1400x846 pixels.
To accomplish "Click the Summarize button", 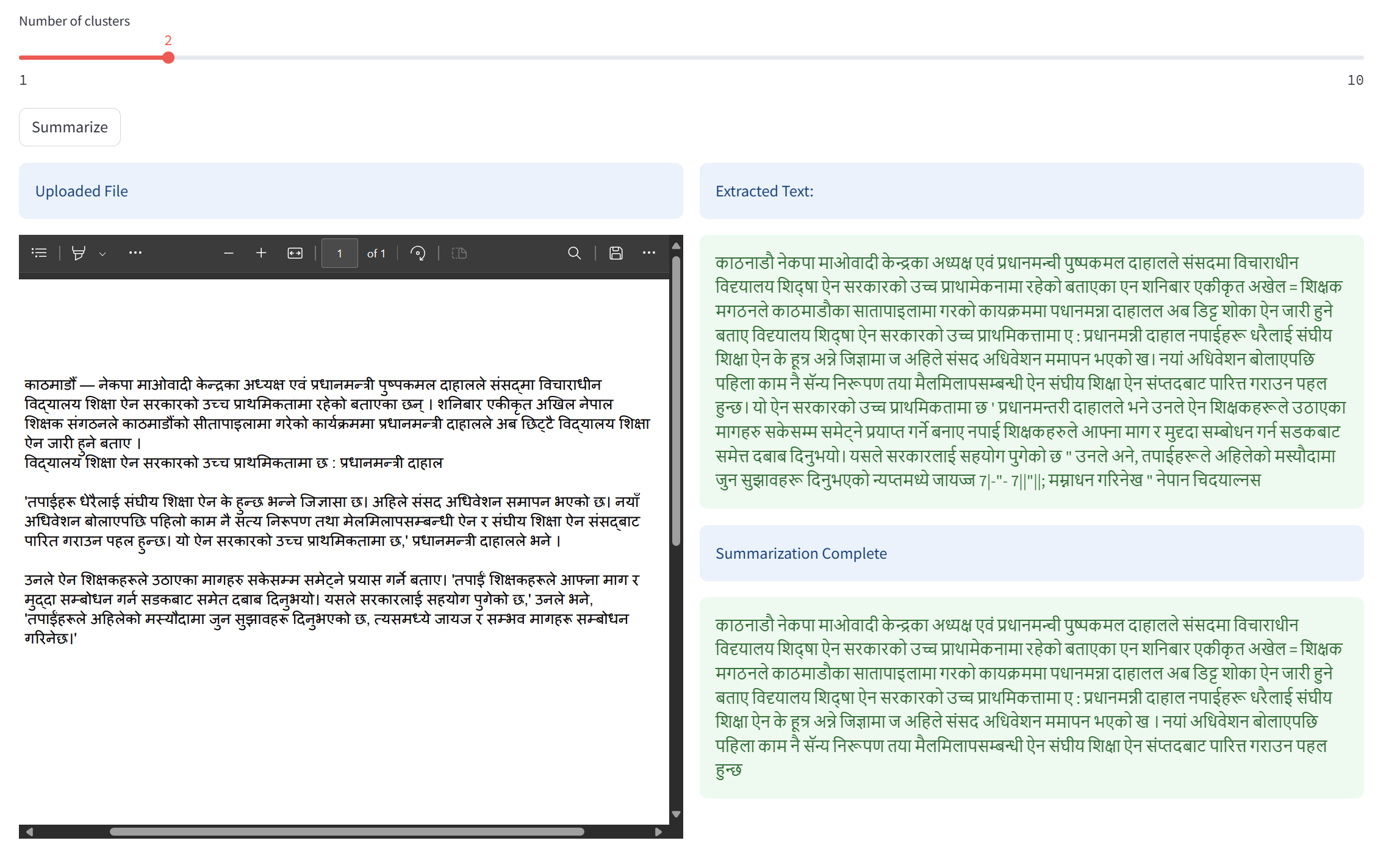I will click(70, 127).
